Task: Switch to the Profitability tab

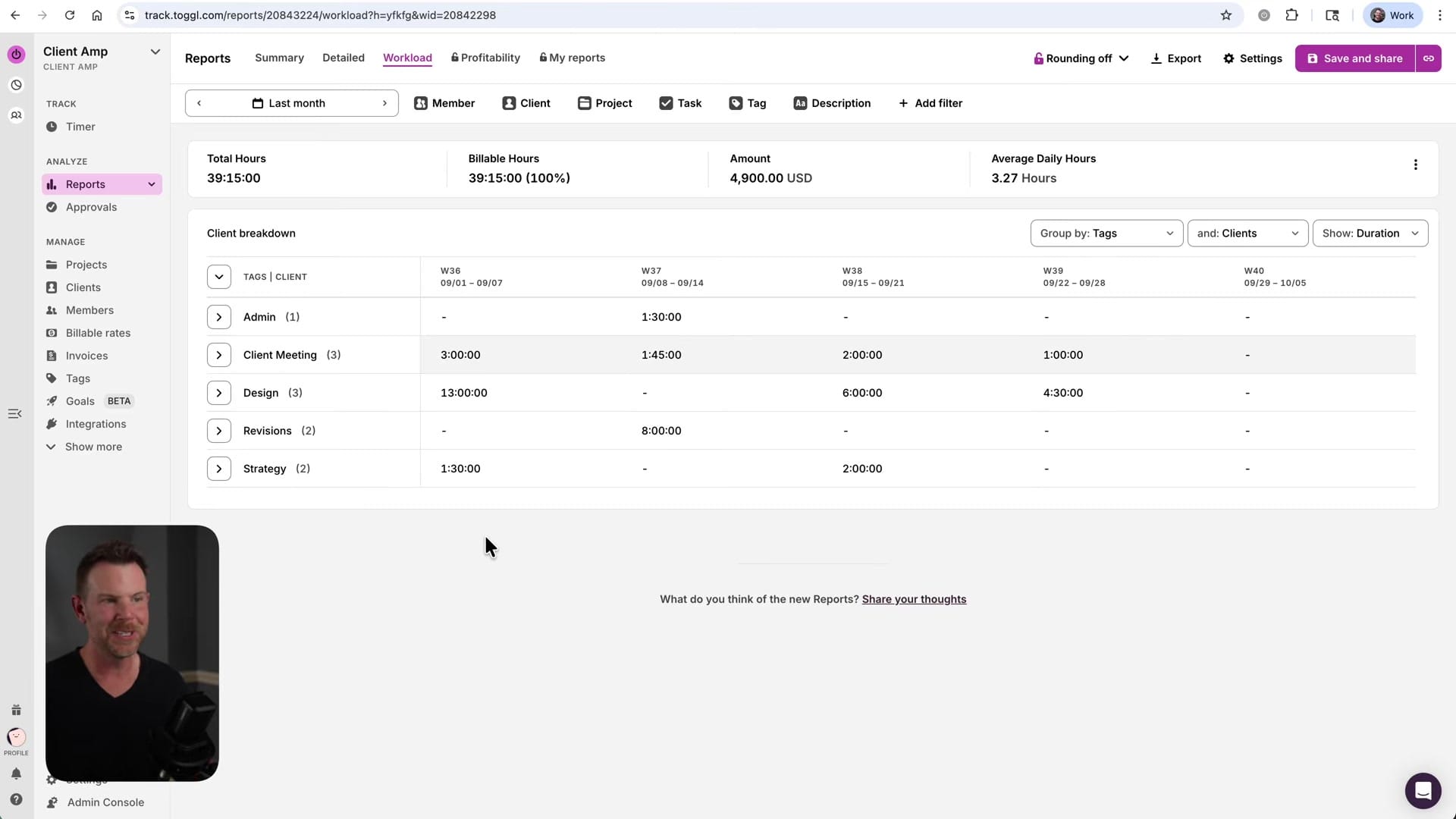Action: point(485,58)
